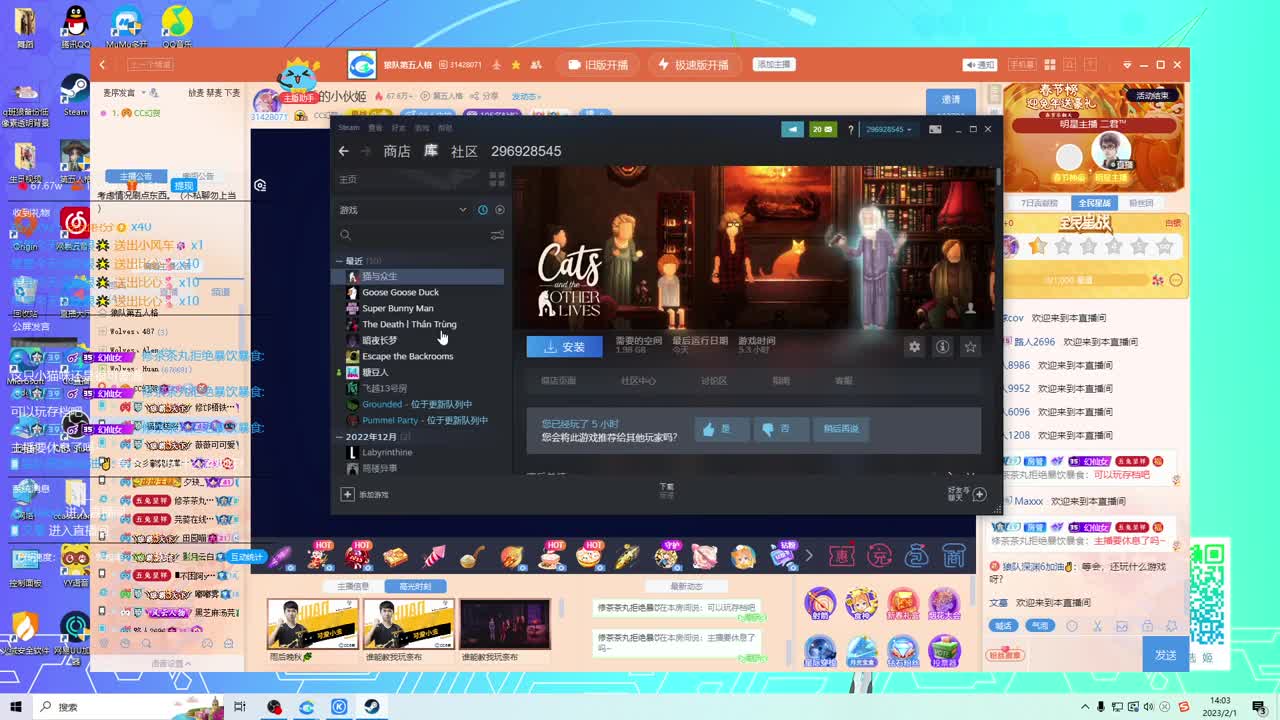Open the 库 (Library) tab in Steam
Viewport: 1280px width, 720px height.
(431, 151)
